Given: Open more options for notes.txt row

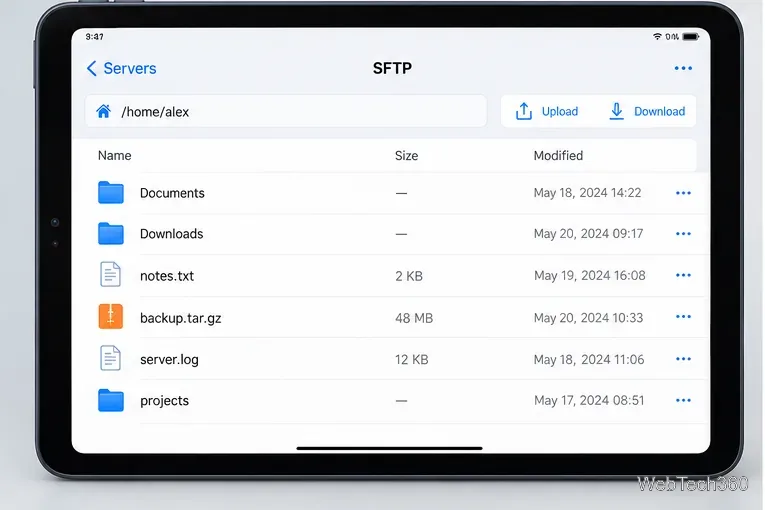Looking at the screenshot, I should 683,275.
